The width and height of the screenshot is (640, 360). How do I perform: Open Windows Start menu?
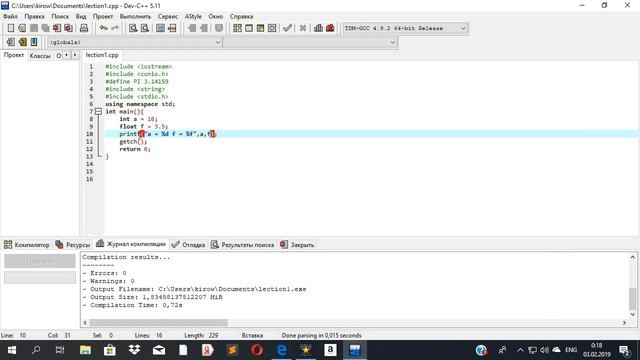(11, 350)
